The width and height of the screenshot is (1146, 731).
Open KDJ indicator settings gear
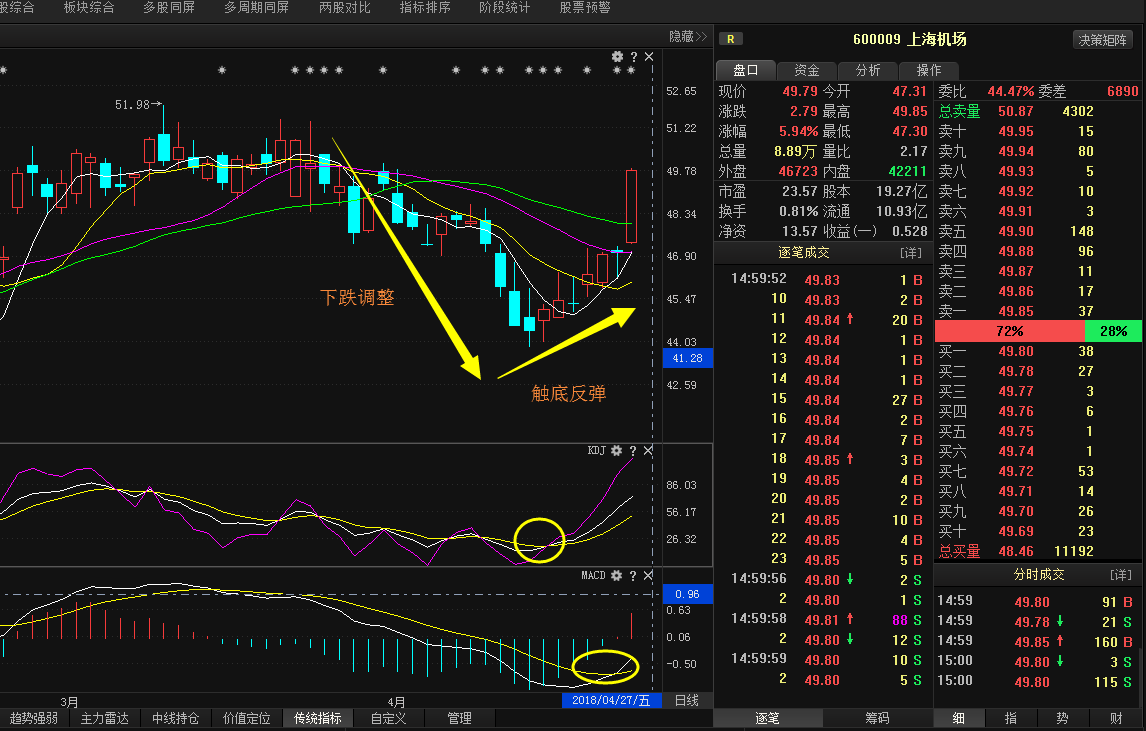617,451
